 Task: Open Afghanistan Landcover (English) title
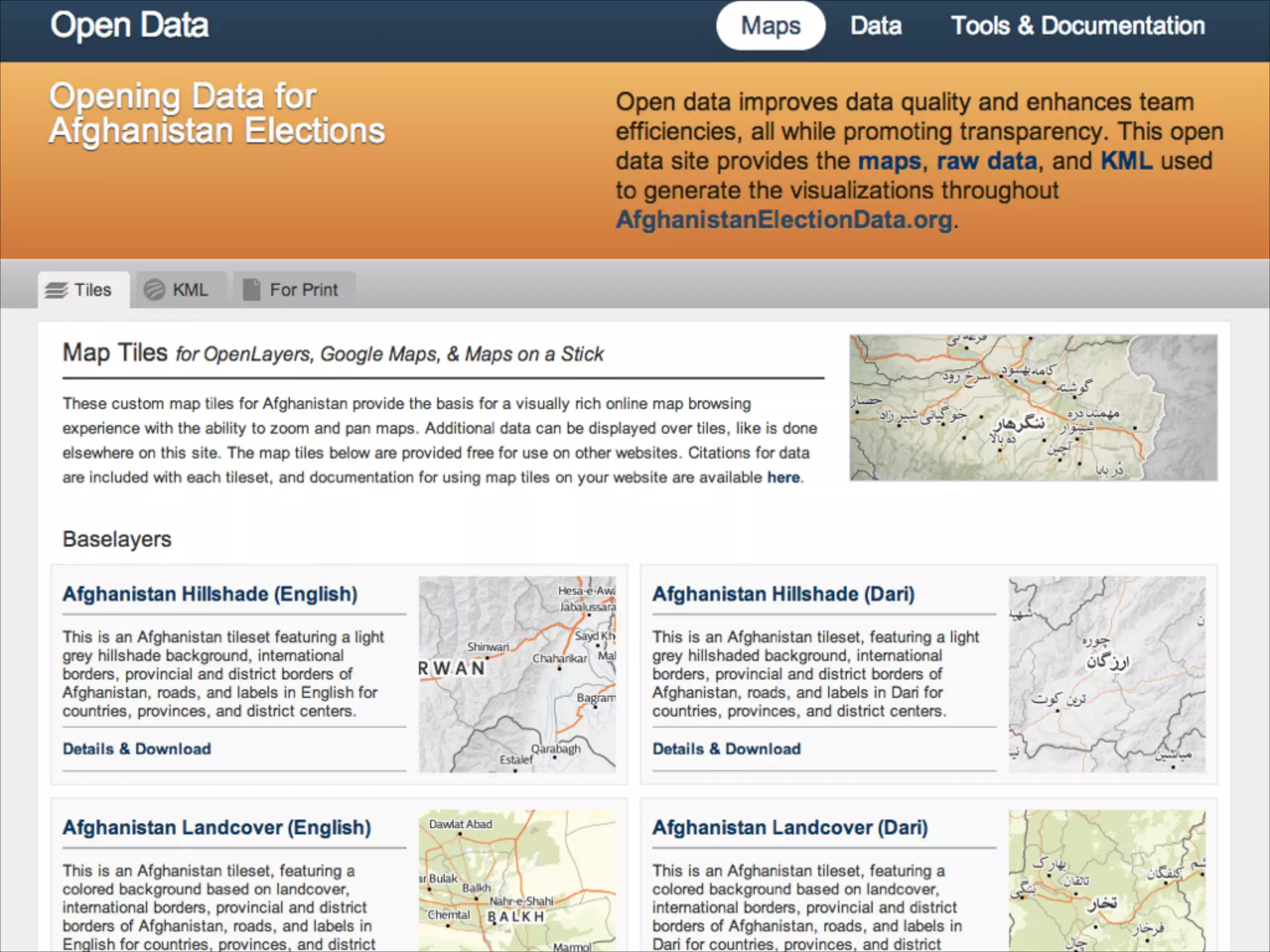pos(216,827)
